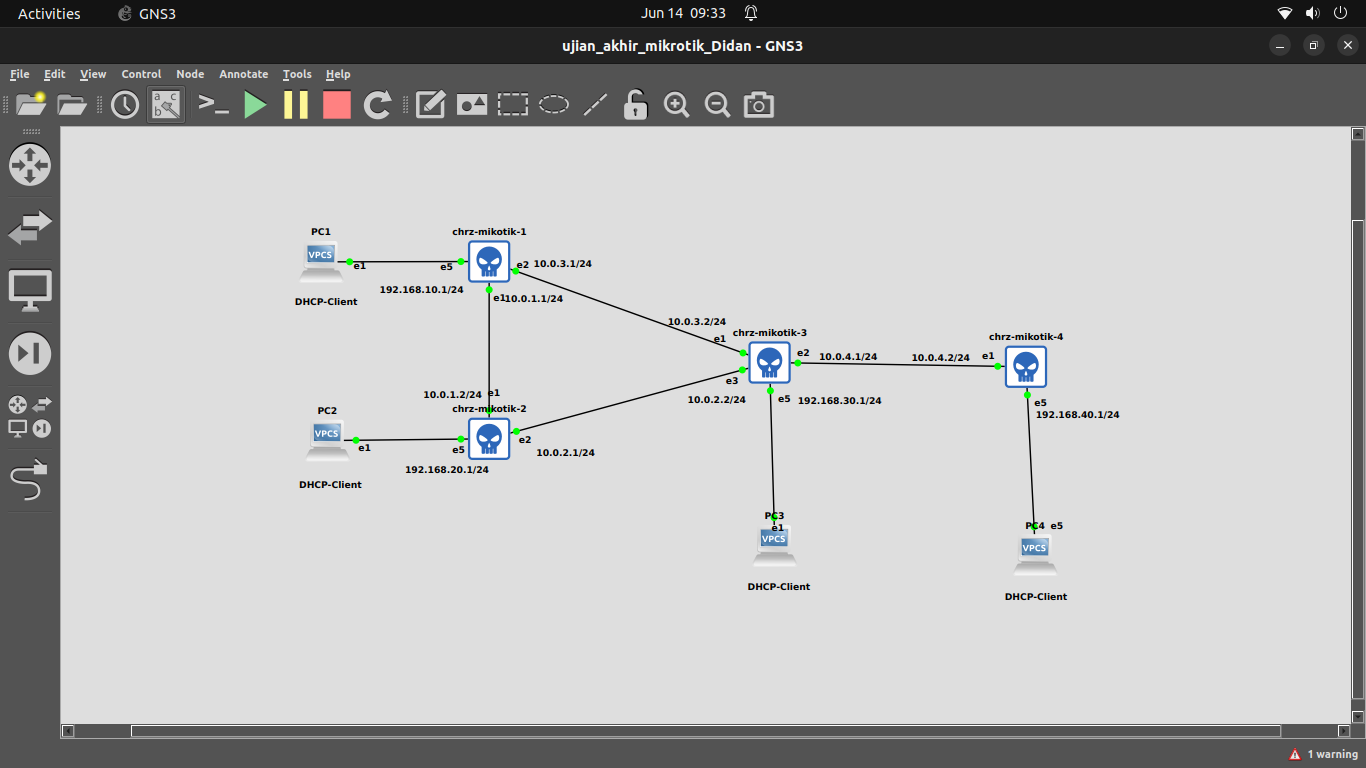
Task: Select the insert picture tool
Action: [x=471, y=104]
